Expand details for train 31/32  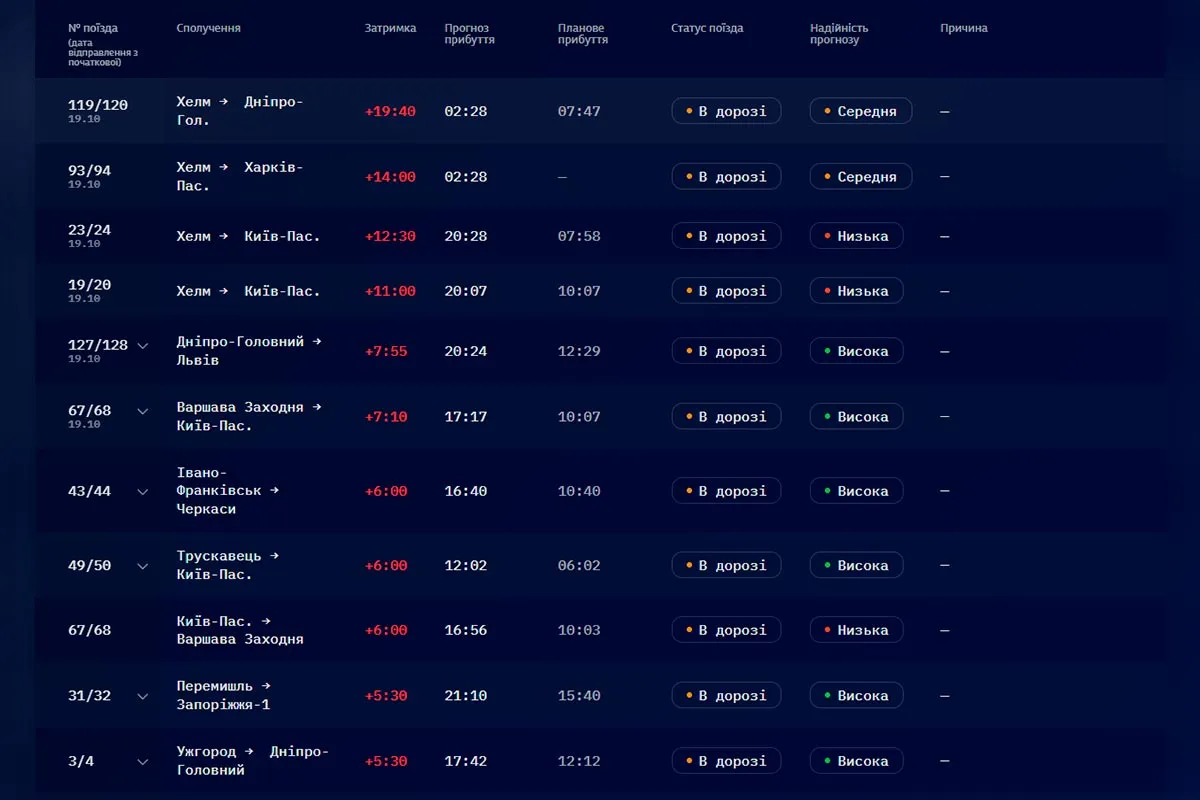coord(143,696)
